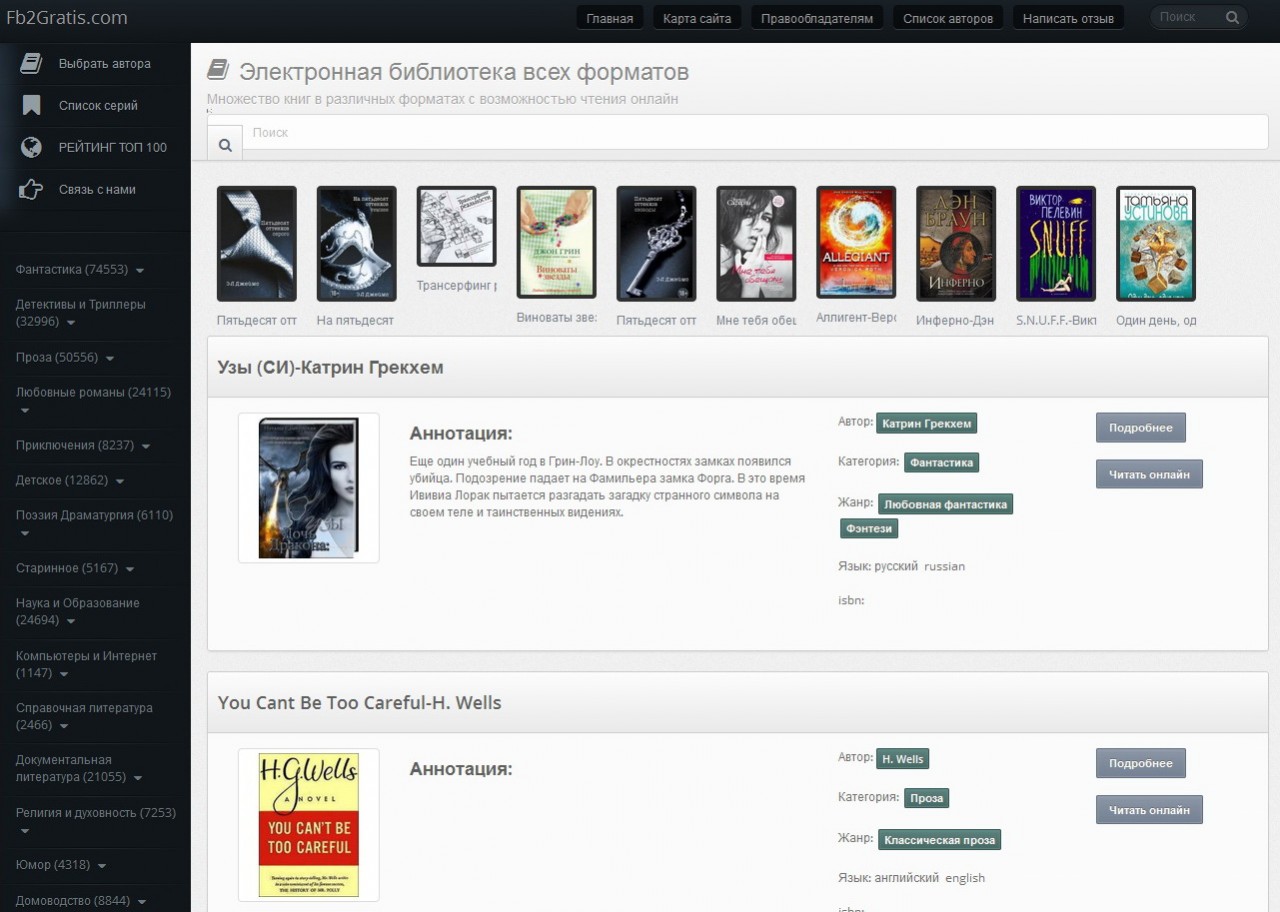
Task: Expand the Детективы и Триллеры category
Action: click(69, 322)
